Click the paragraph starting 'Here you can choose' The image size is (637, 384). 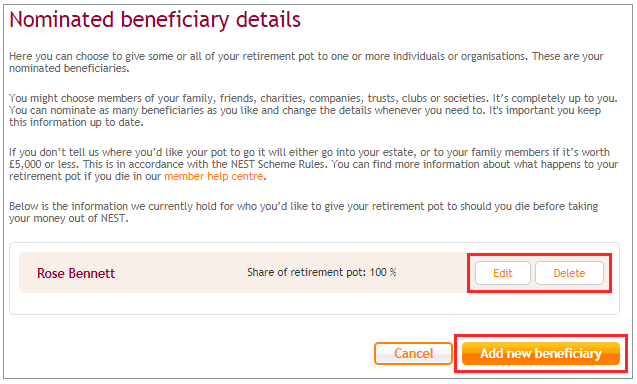[306, 62]
